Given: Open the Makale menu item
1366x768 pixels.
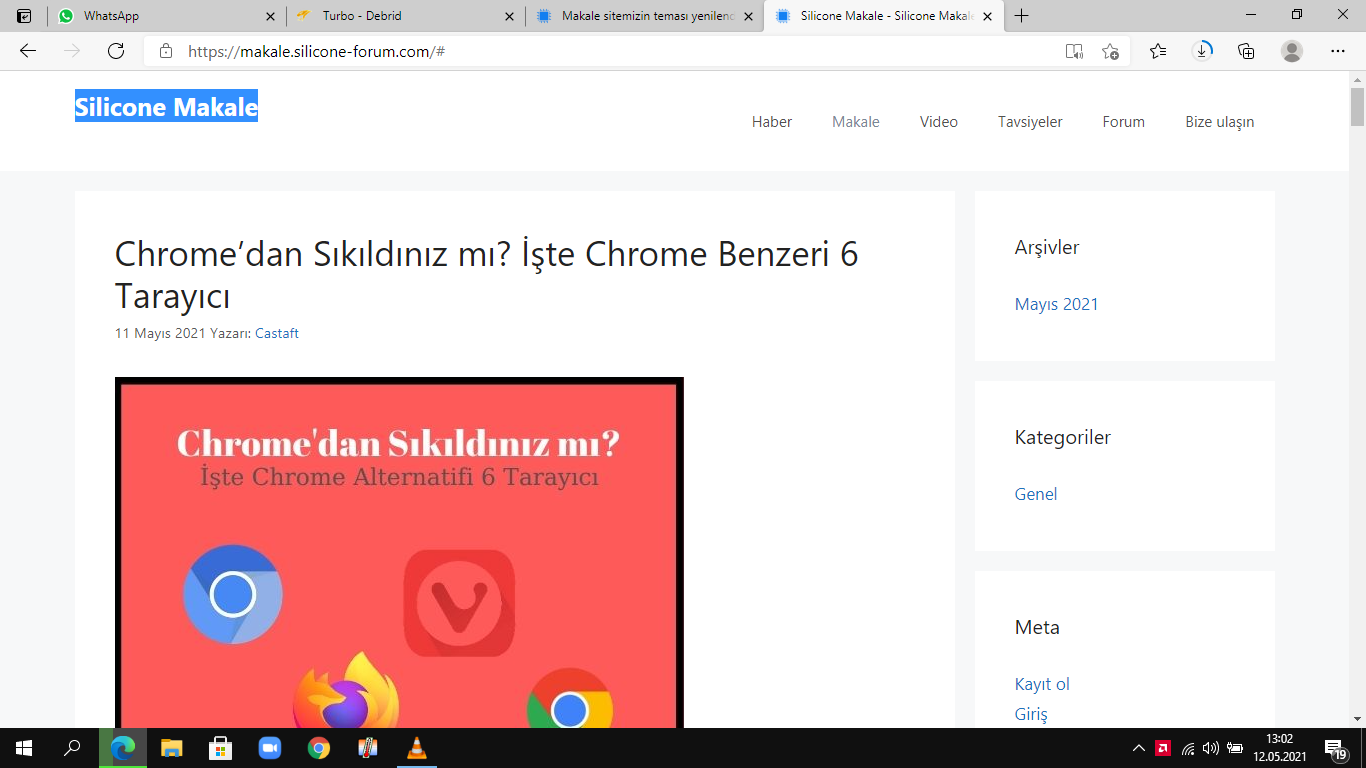Looking at the screenshot, I should [856, 122].
